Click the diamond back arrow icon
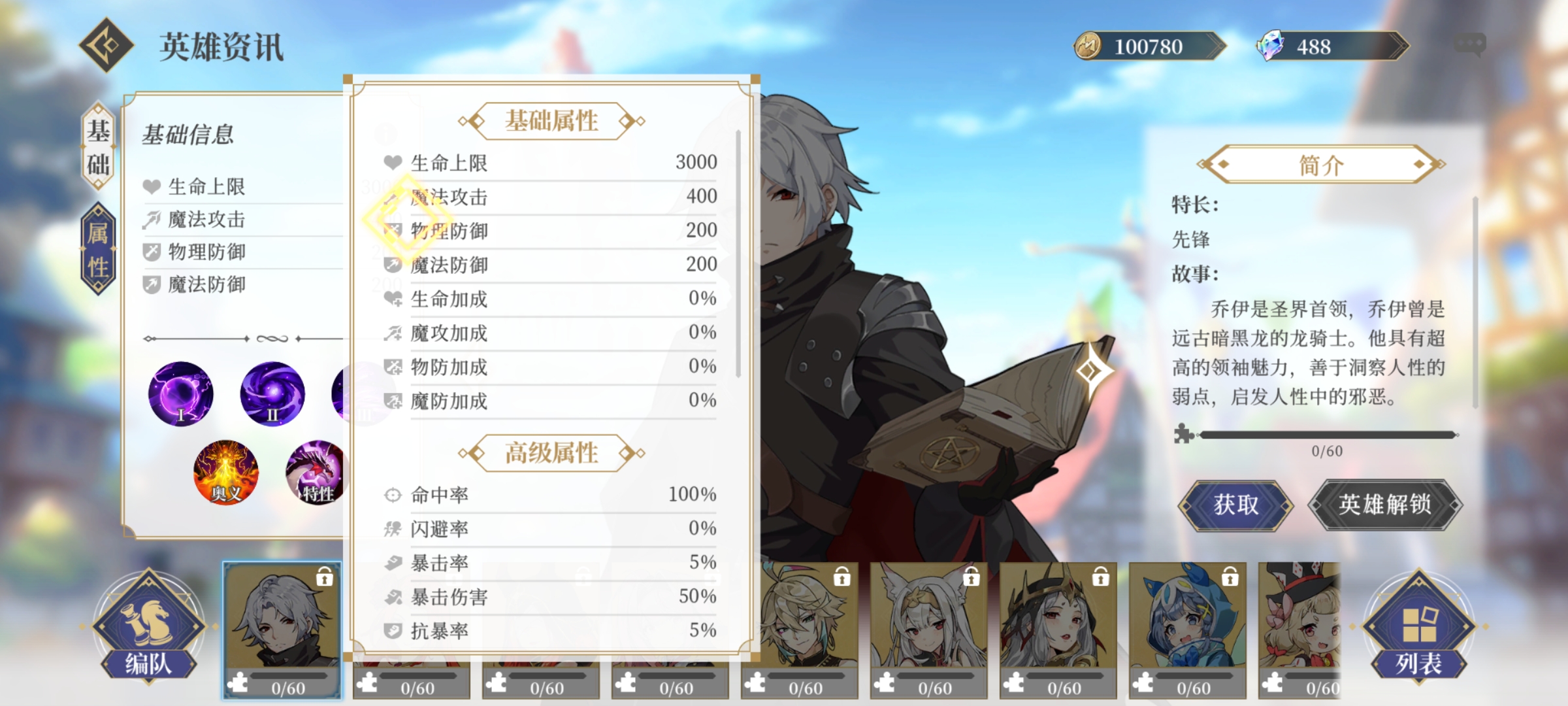The height and width of the screenshot is (706, 1568). coord(106,45)
